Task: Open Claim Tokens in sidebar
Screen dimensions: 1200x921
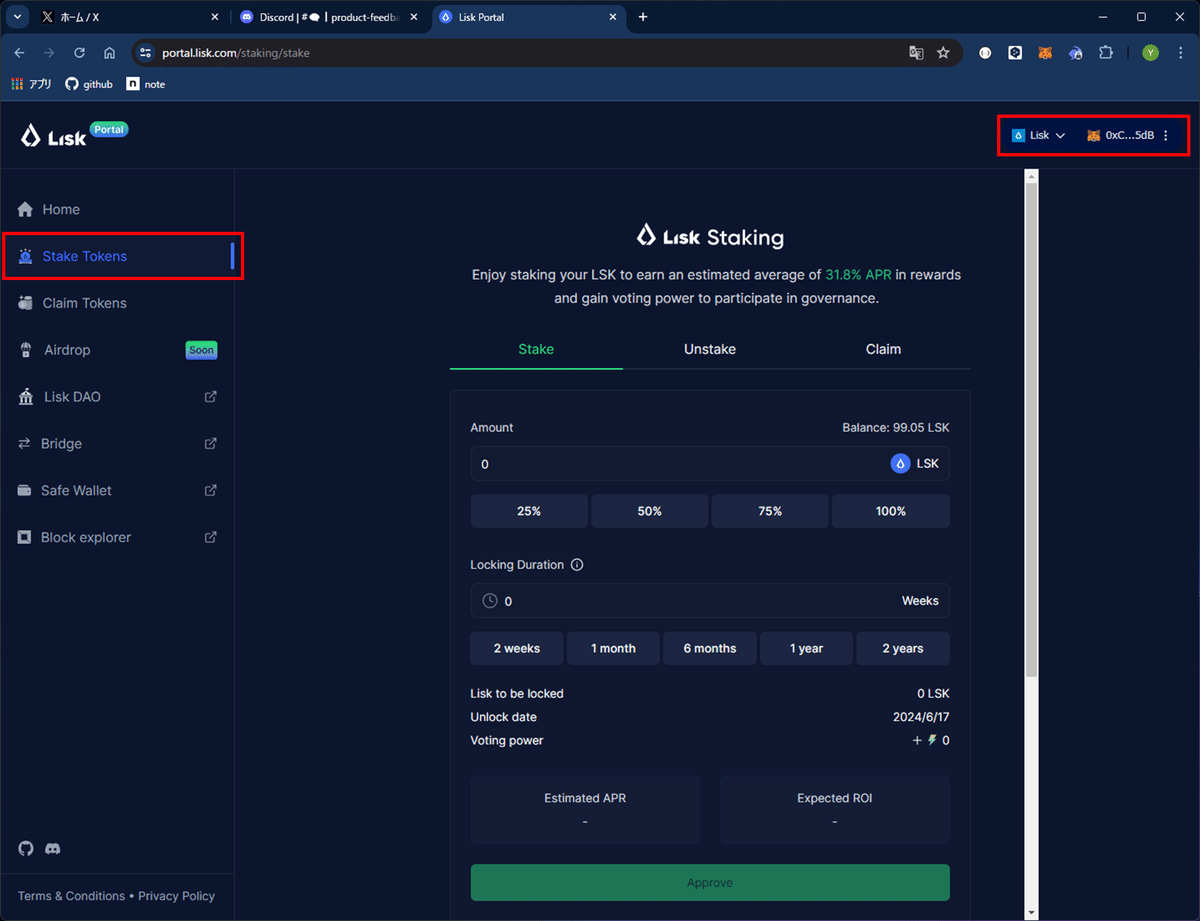Action: 117,303
